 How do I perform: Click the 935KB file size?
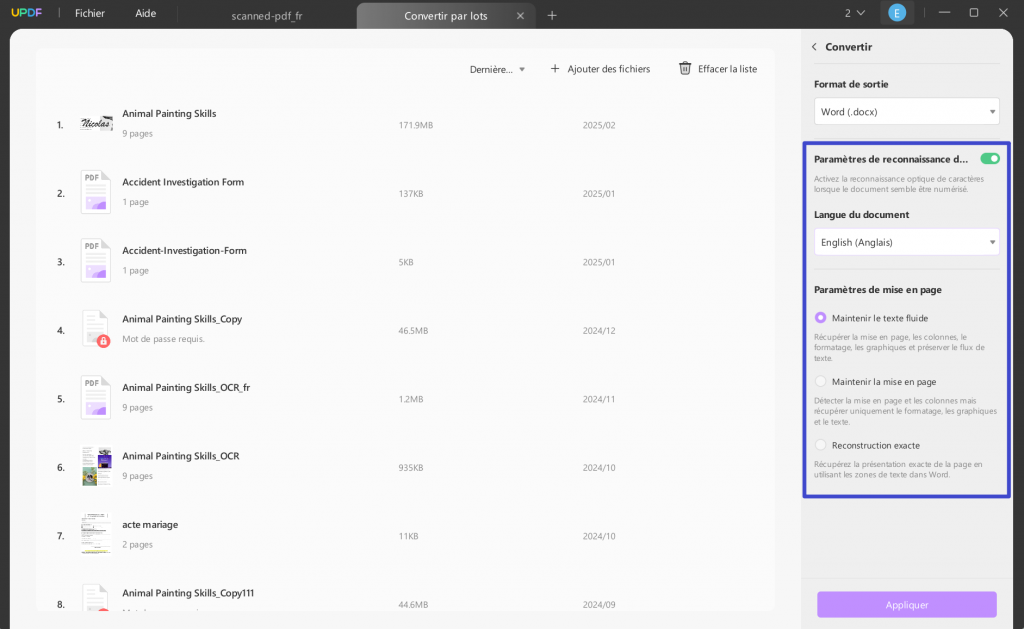pos(411,468)
